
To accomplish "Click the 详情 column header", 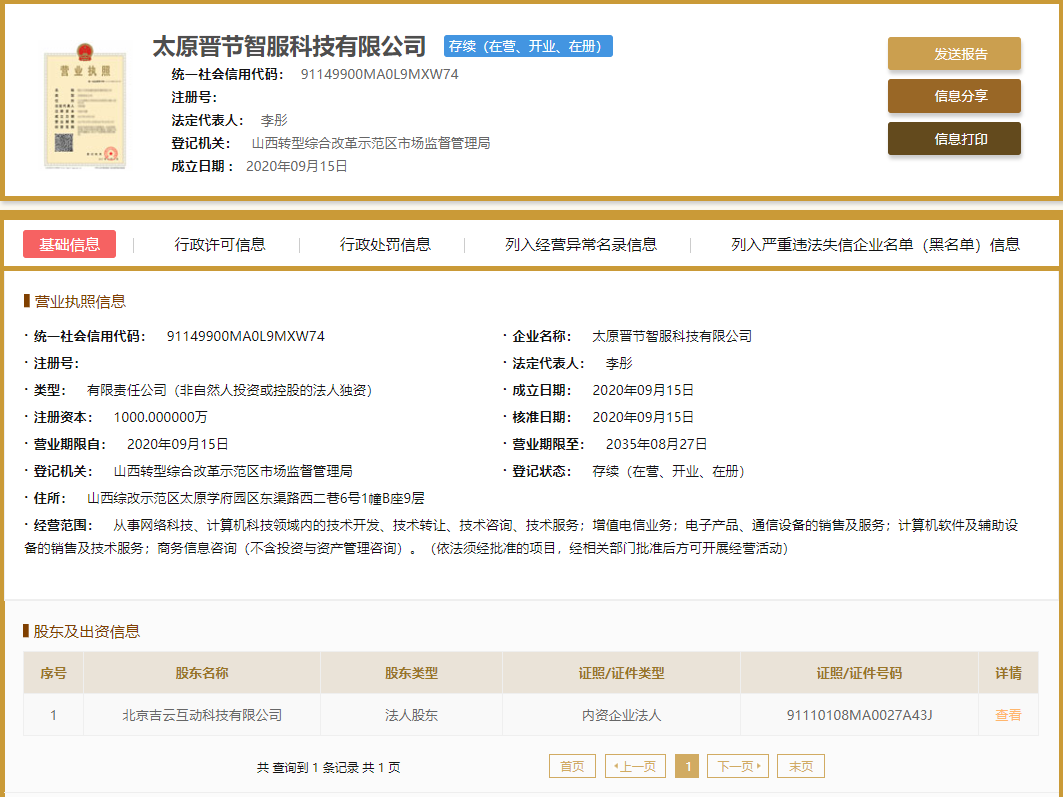I will pos(1008,673).
